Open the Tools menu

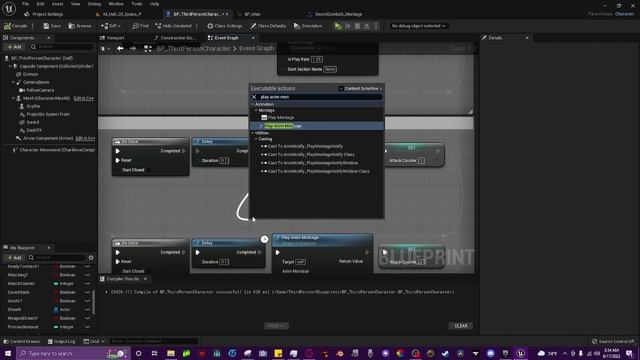pyautogui.click(x=137, y=4)
